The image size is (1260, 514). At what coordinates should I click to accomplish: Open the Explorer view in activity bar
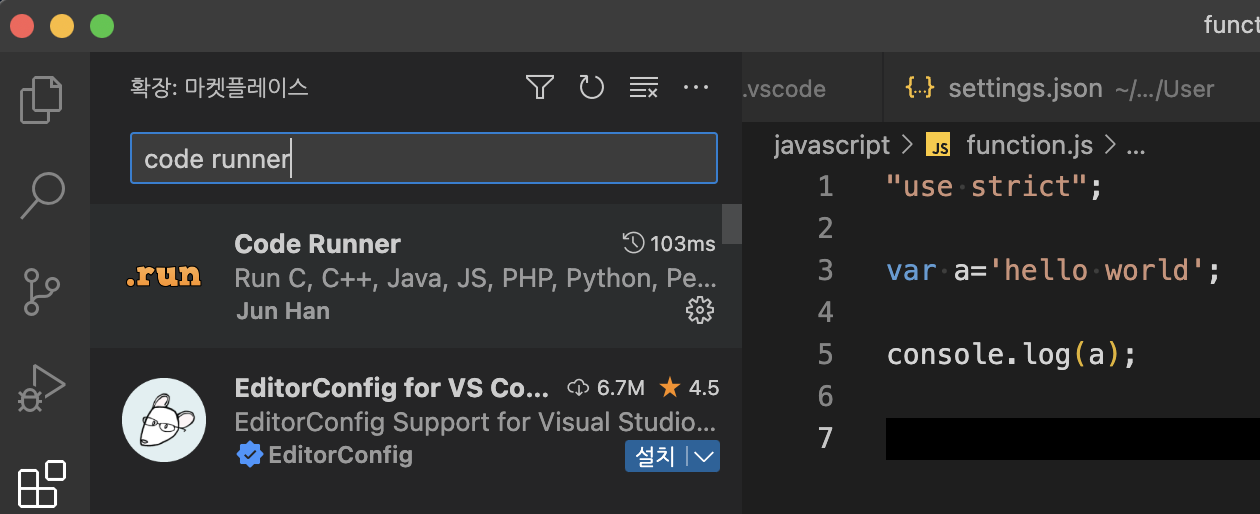pyautogui.click(x=42, y=99)
